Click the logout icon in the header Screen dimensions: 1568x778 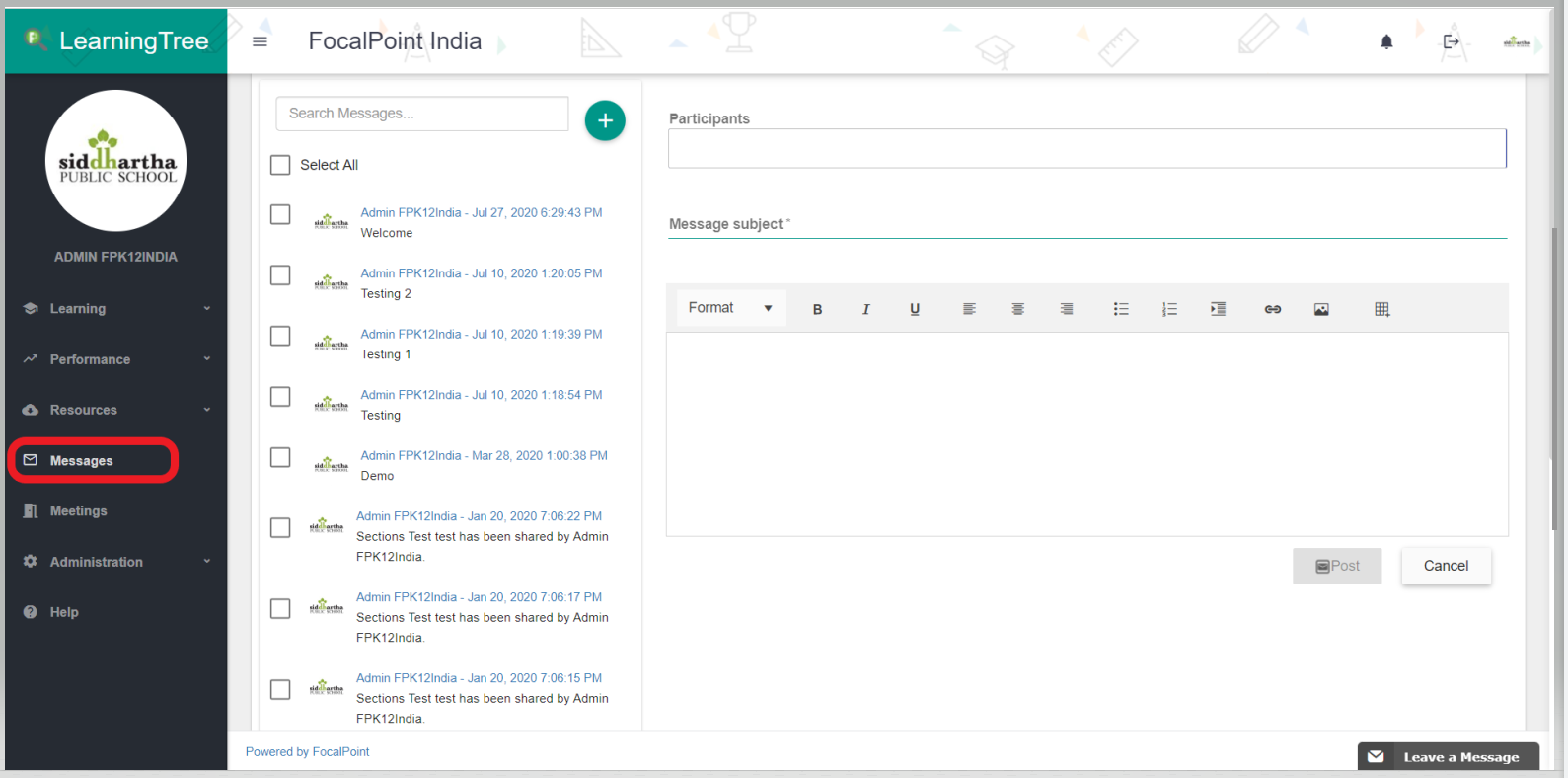(1451, 41)
